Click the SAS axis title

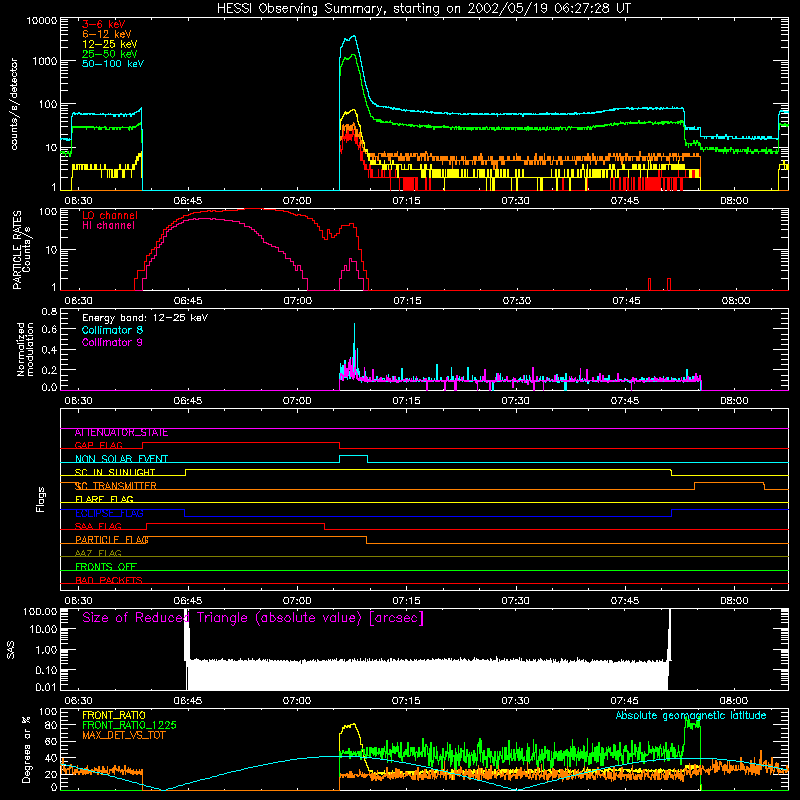(10, 649)
